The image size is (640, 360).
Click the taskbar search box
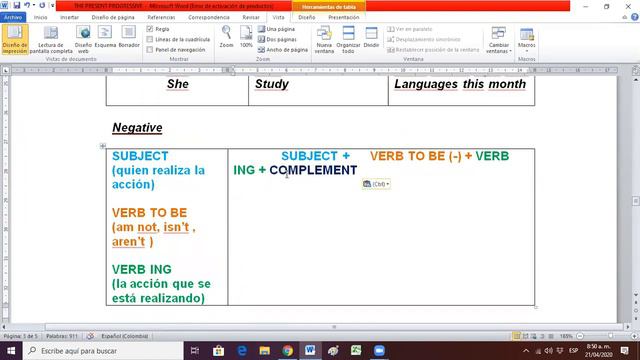(103, 351)
